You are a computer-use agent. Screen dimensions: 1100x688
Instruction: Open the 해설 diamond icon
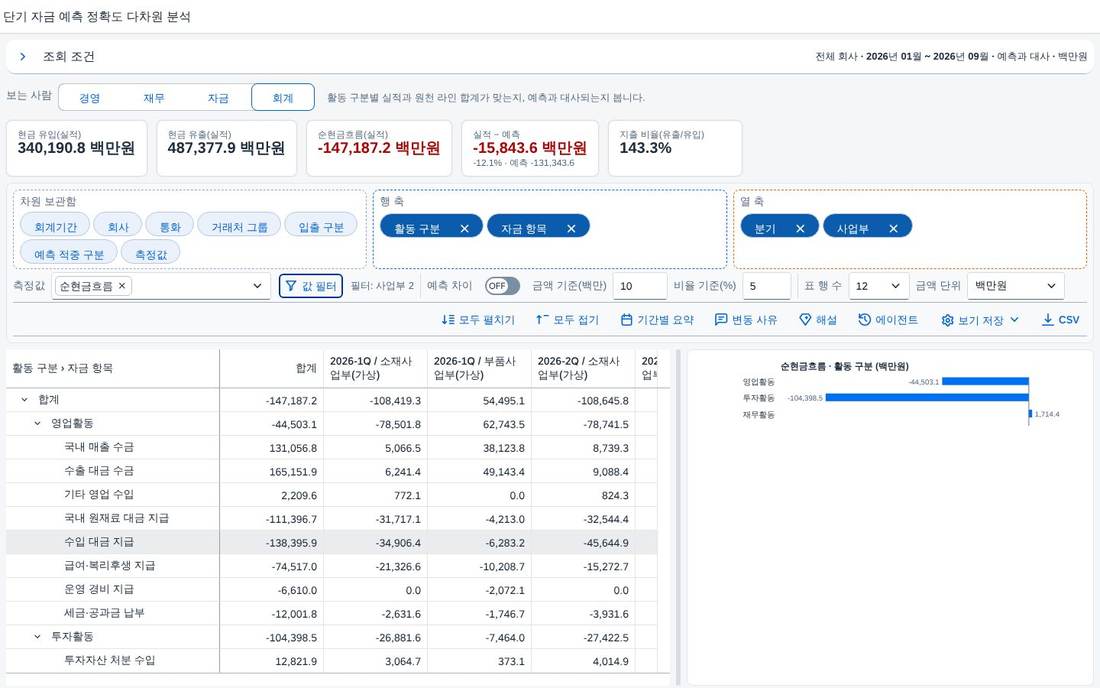(x=805, y=320)
